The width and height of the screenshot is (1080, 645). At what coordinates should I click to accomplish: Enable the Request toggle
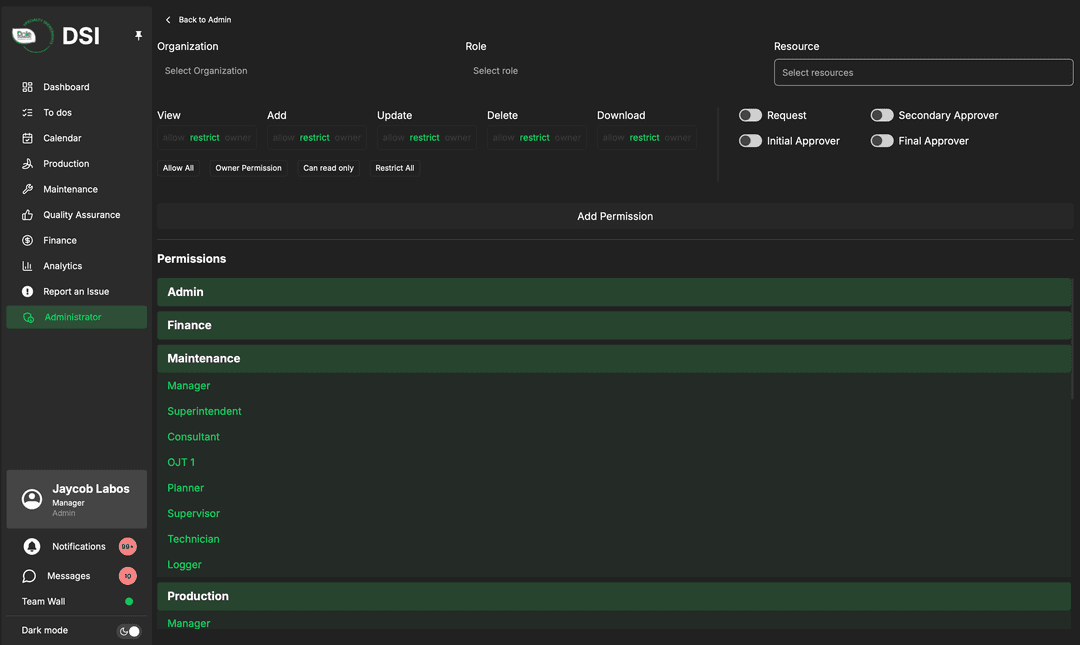[x=750, y=116]
